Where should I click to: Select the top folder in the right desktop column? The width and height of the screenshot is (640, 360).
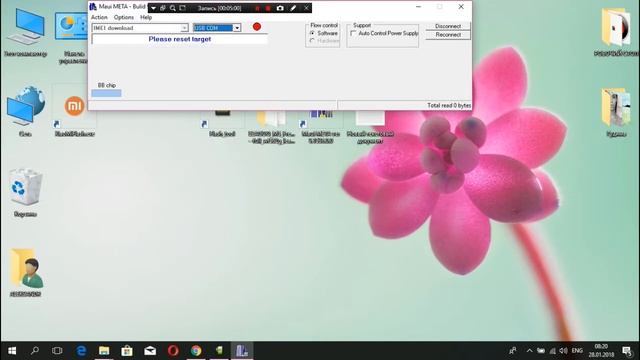[616, 31]
